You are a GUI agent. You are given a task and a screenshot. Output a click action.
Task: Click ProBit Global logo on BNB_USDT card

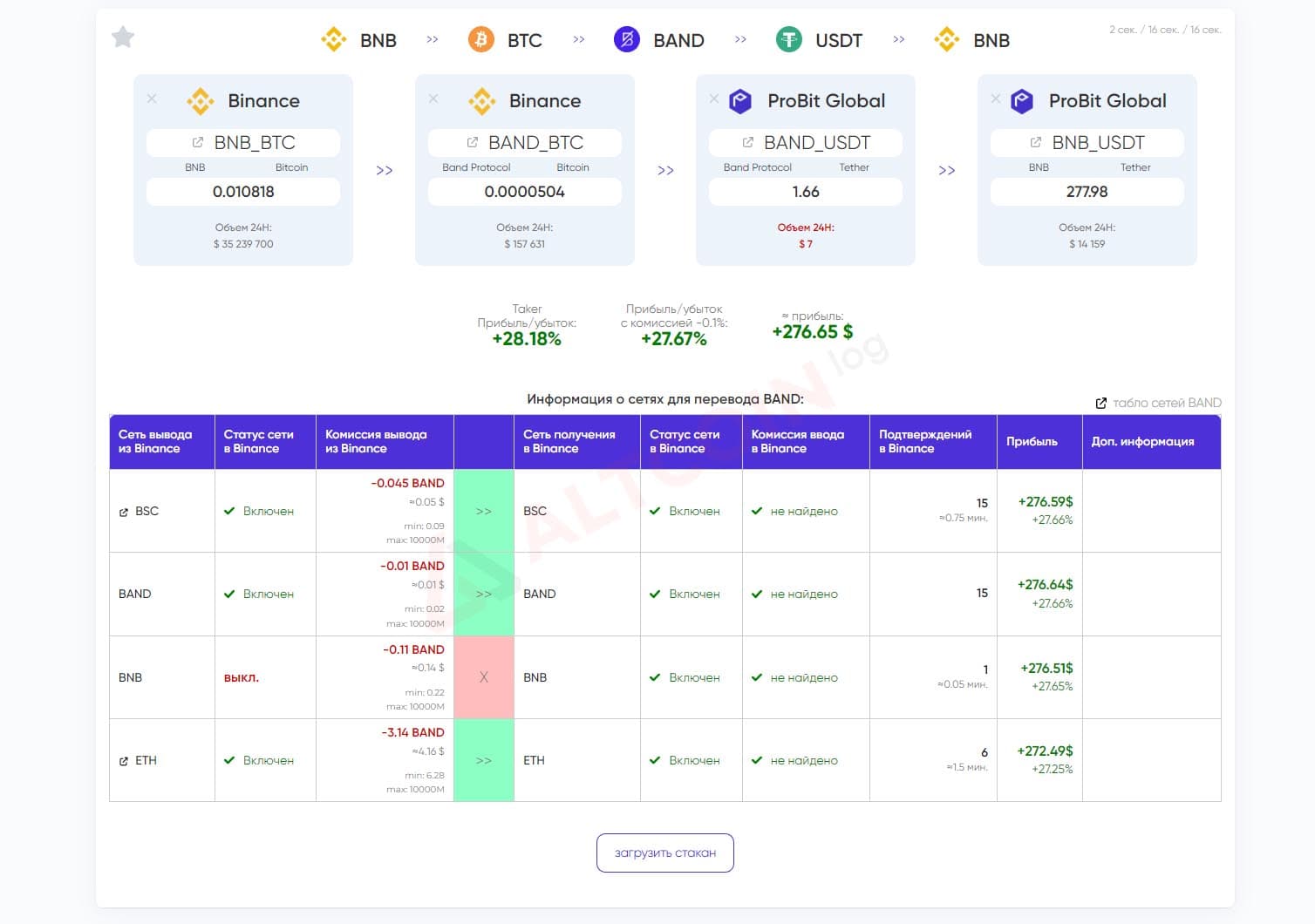1022,101
